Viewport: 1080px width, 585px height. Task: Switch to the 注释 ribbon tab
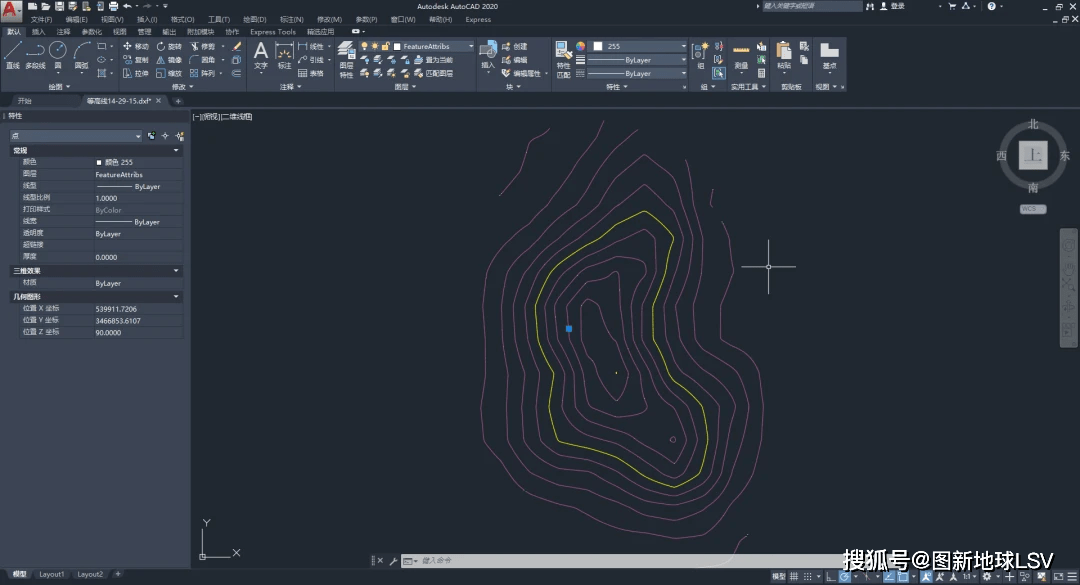tap(63, 32)
